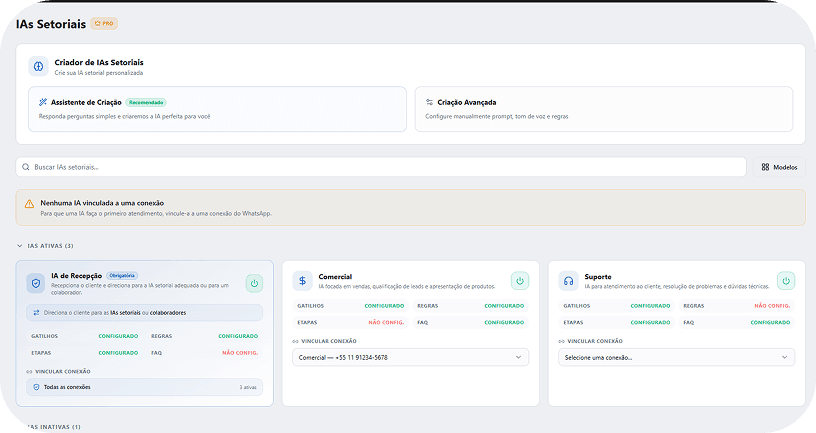This screenshot has height=433, width=816.
Task: Open Gatilhos row in IA de Recepção
Action: 84,336
